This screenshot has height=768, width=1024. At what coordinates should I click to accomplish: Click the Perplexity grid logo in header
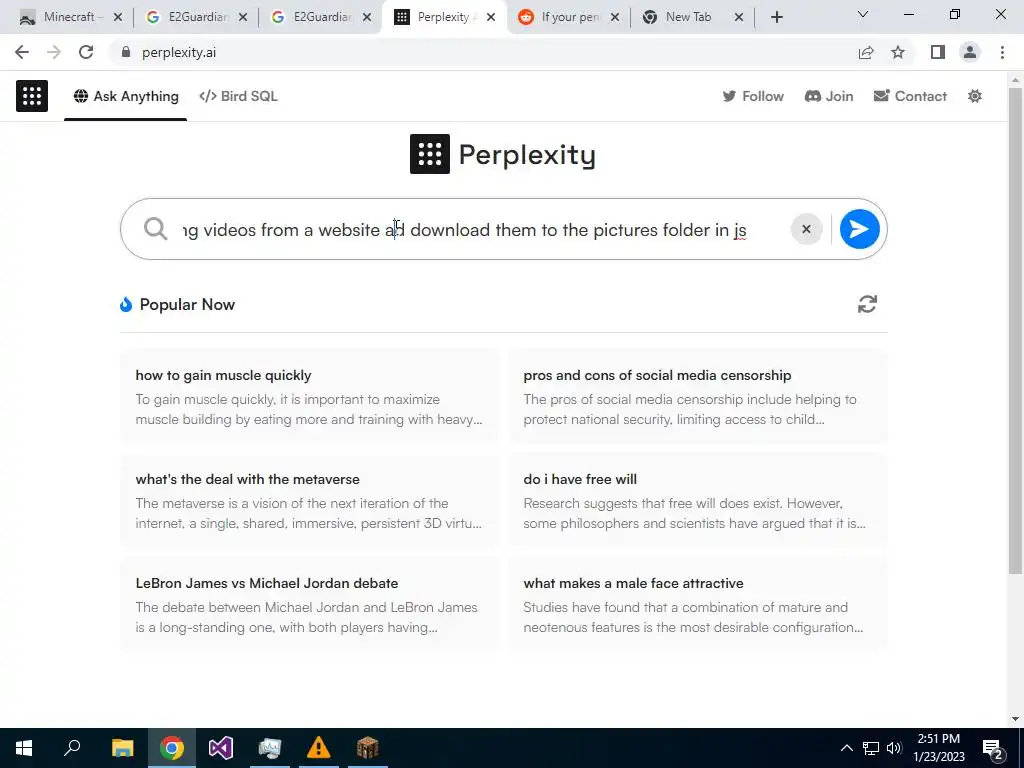tap(32, 96)
